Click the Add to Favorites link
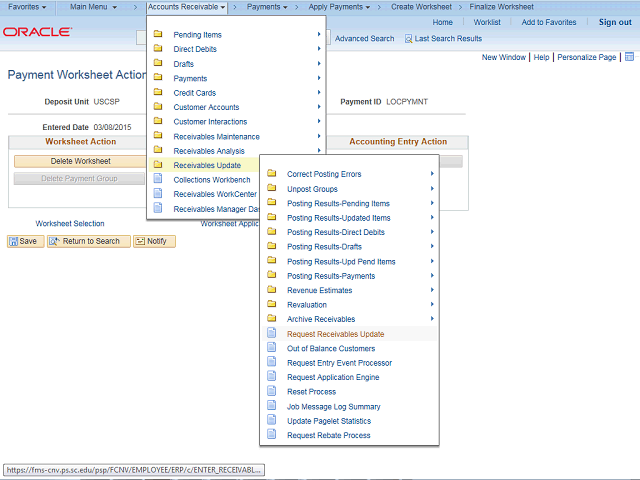This screenshot has height=480, width=640. [548, 22]
